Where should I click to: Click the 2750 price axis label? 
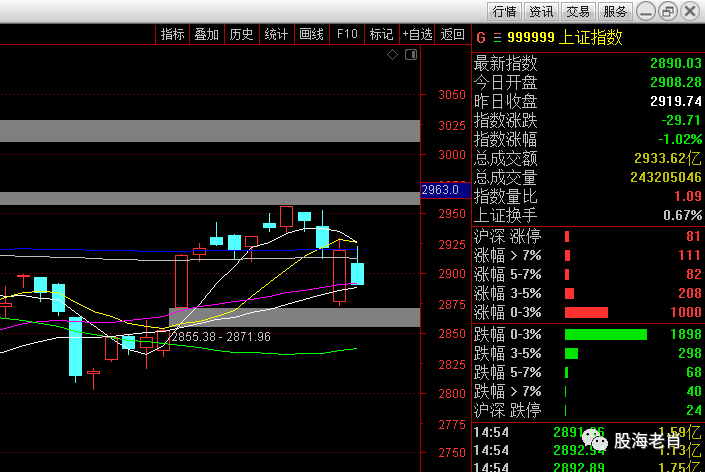[x=452, y=453]
